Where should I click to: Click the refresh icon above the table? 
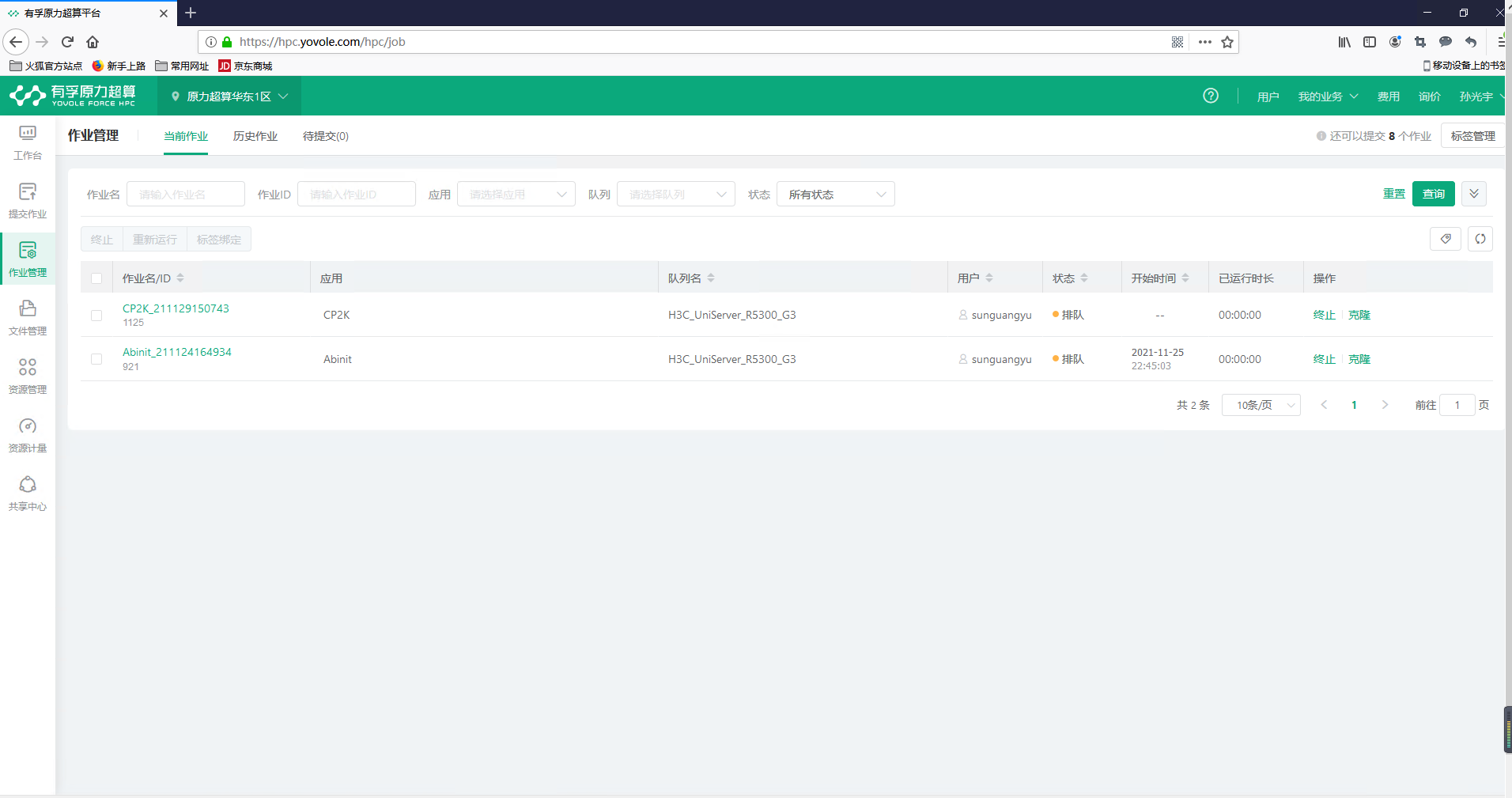click(1480, 239)
